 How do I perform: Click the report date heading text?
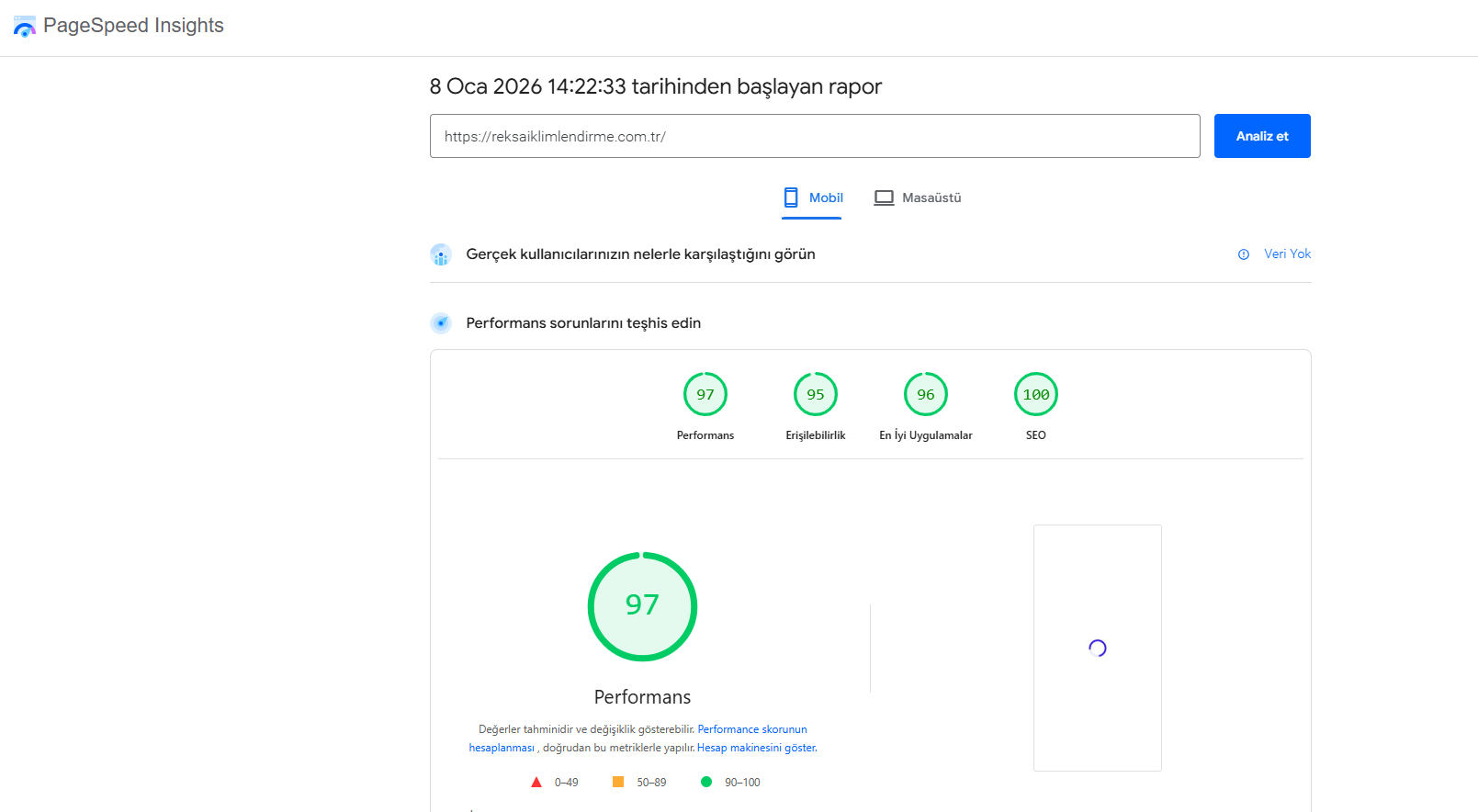point(656,86)
